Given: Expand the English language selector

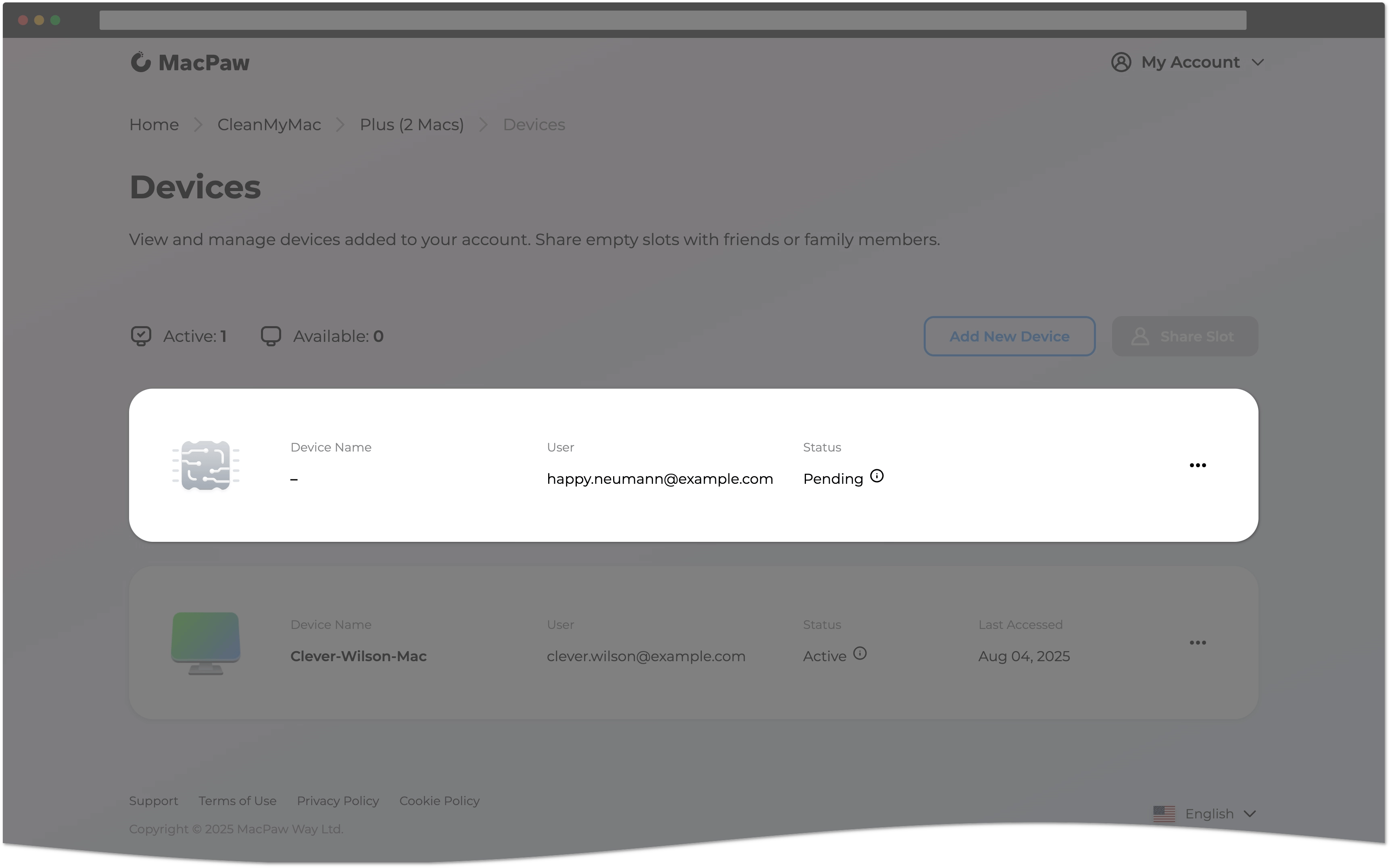Looking at the screenshot, I should tap(1205, 814).
